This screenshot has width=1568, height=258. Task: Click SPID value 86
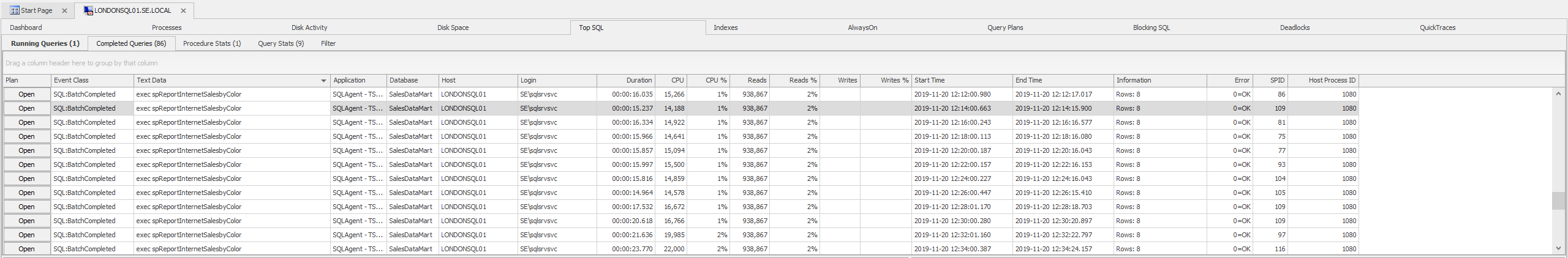pyautogui.click(x=1270, y=94)
